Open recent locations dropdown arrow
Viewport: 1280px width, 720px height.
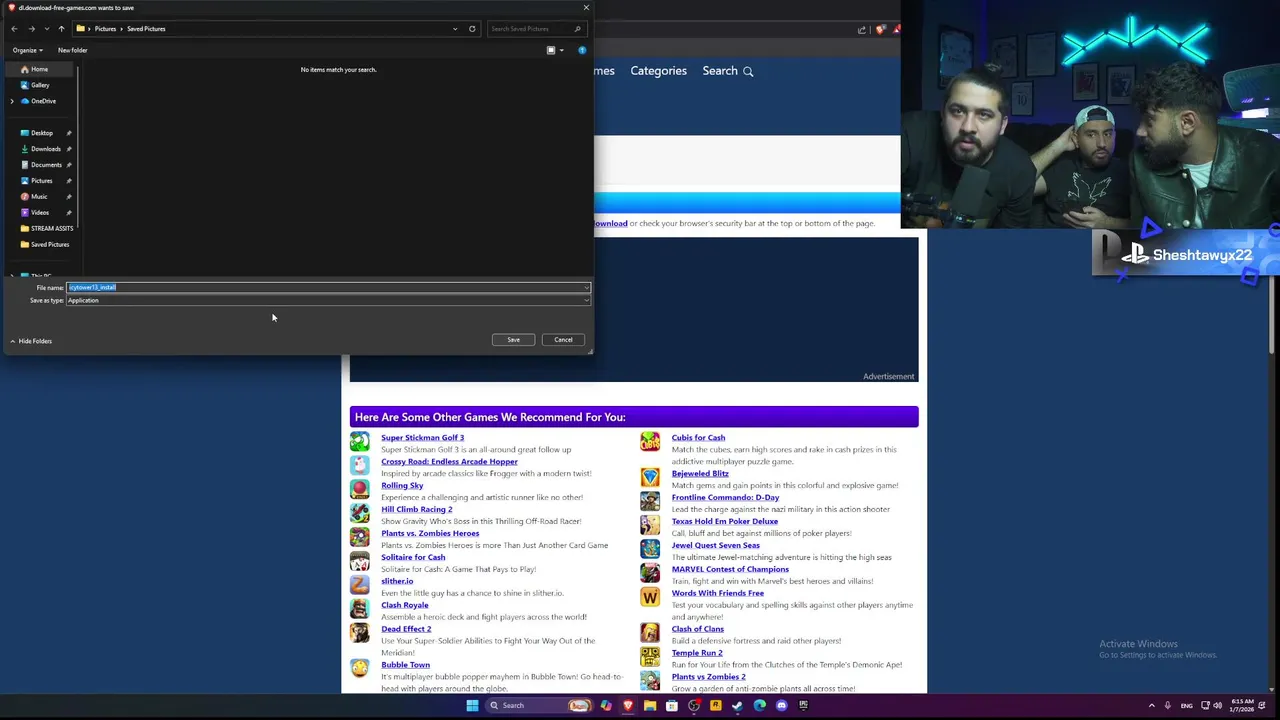tap(46, 29)
